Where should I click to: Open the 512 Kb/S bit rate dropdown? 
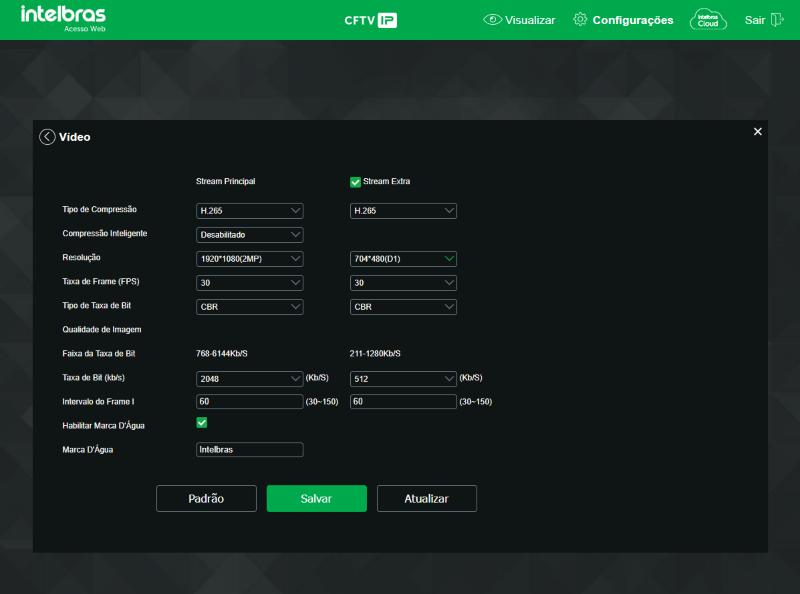click(x=403, y=379)
